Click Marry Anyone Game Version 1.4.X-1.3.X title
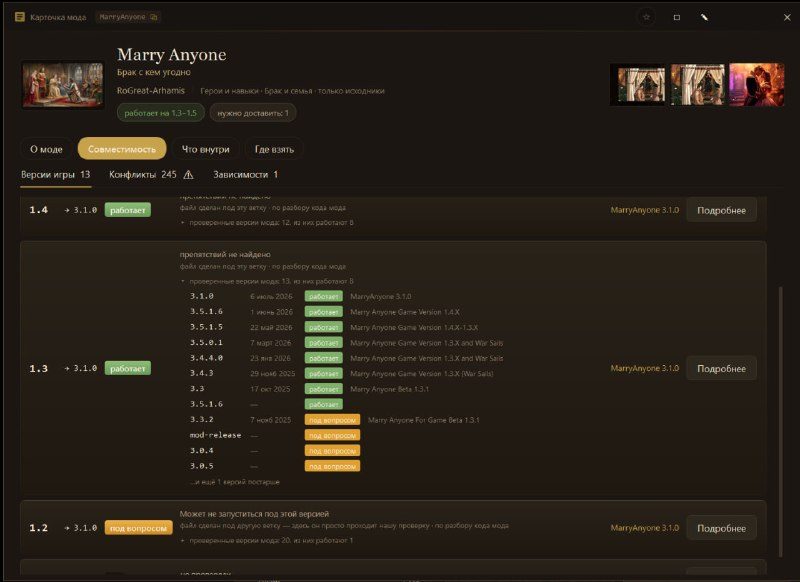The width and height of the screenshot is (800, 582). click(414, 327)
